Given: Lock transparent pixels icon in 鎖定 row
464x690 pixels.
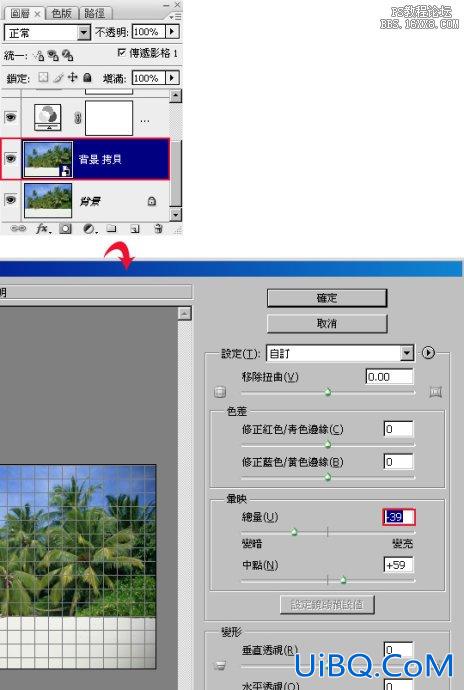Looking at the screenshot, I should click(43, 78).
